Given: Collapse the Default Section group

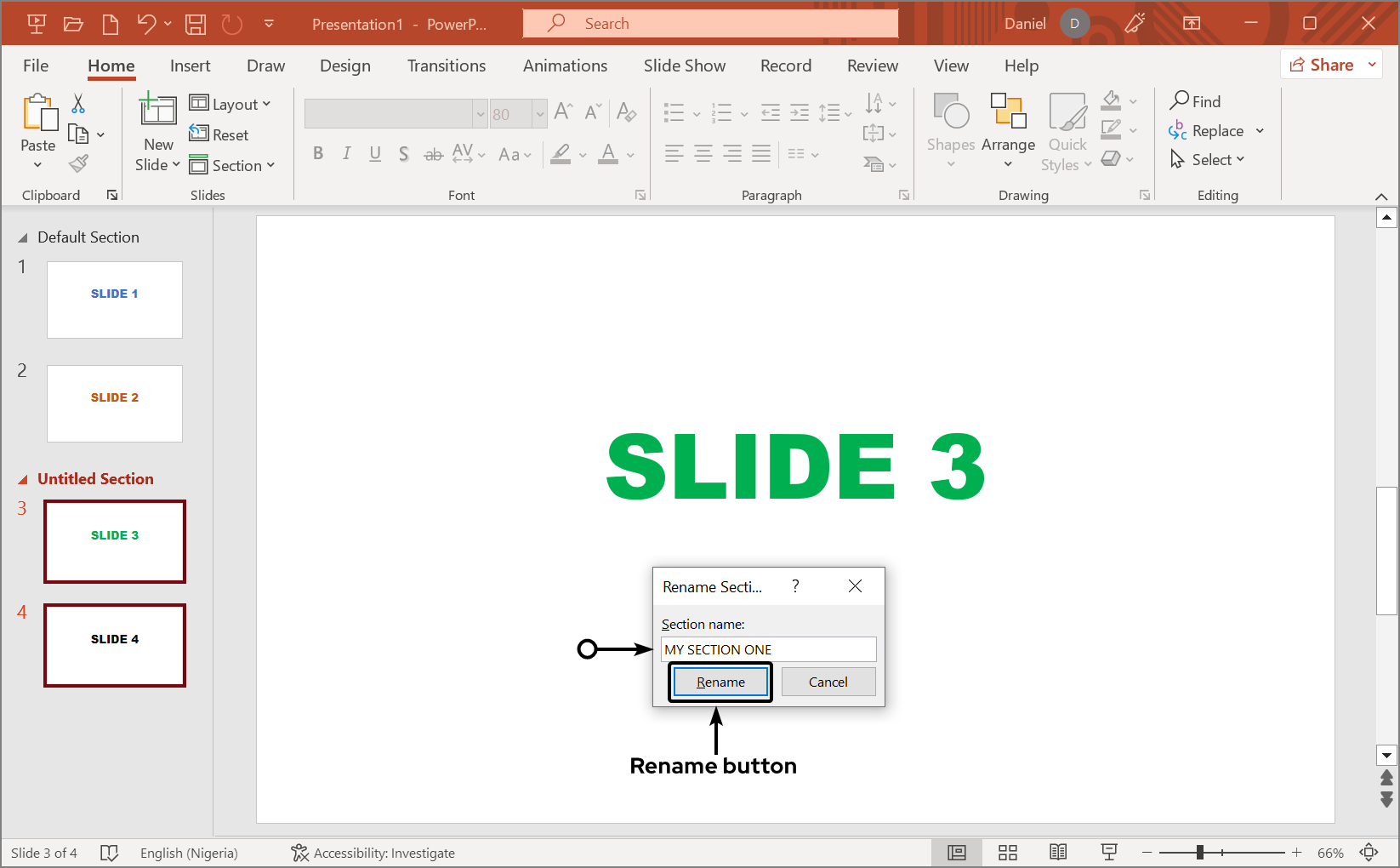Looking at the screenshot, I should (x=24, y=237).
